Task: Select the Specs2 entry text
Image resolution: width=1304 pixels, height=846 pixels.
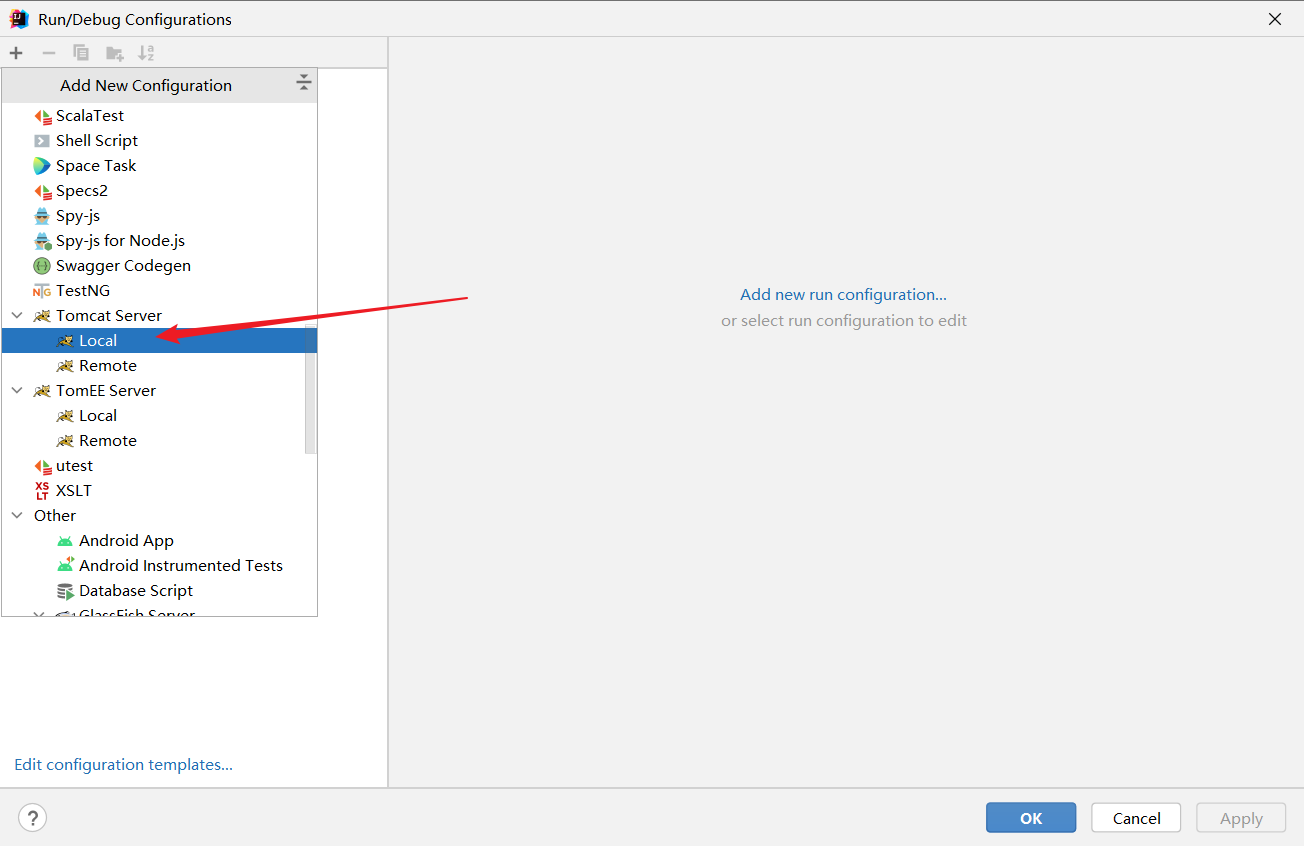Action: point(82,191)
